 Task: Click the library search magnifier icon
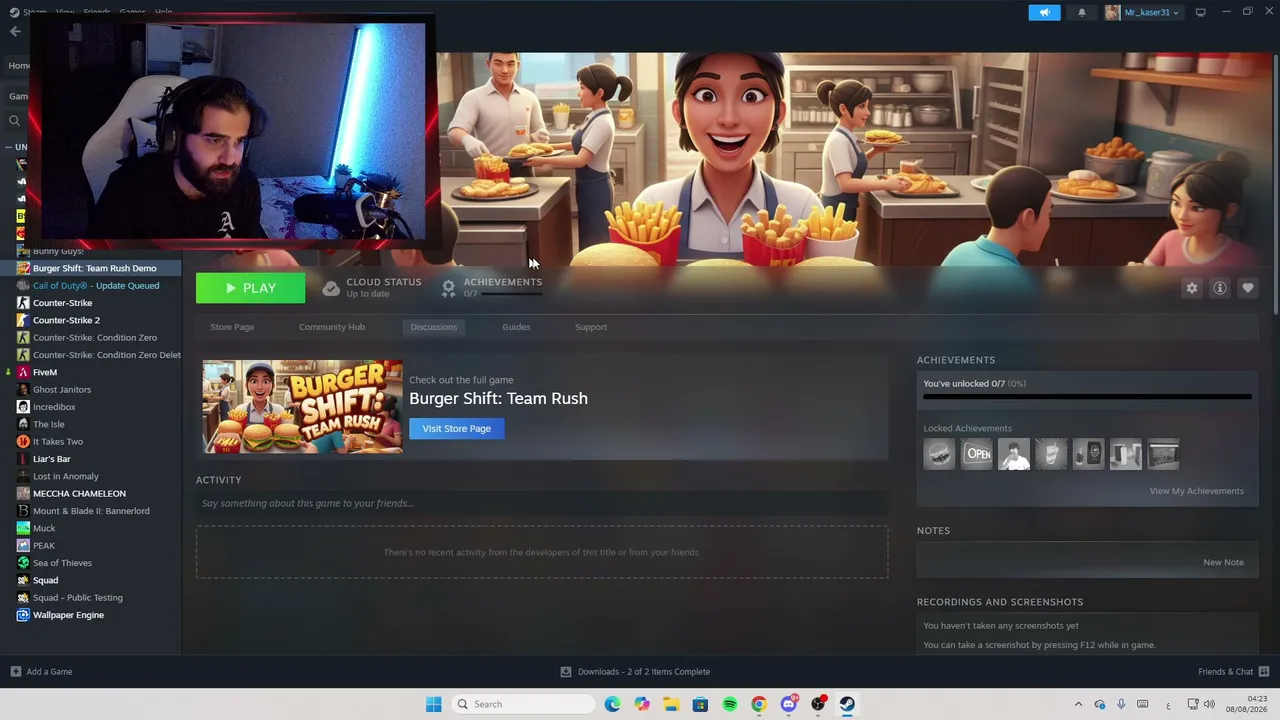click(14, 121)
